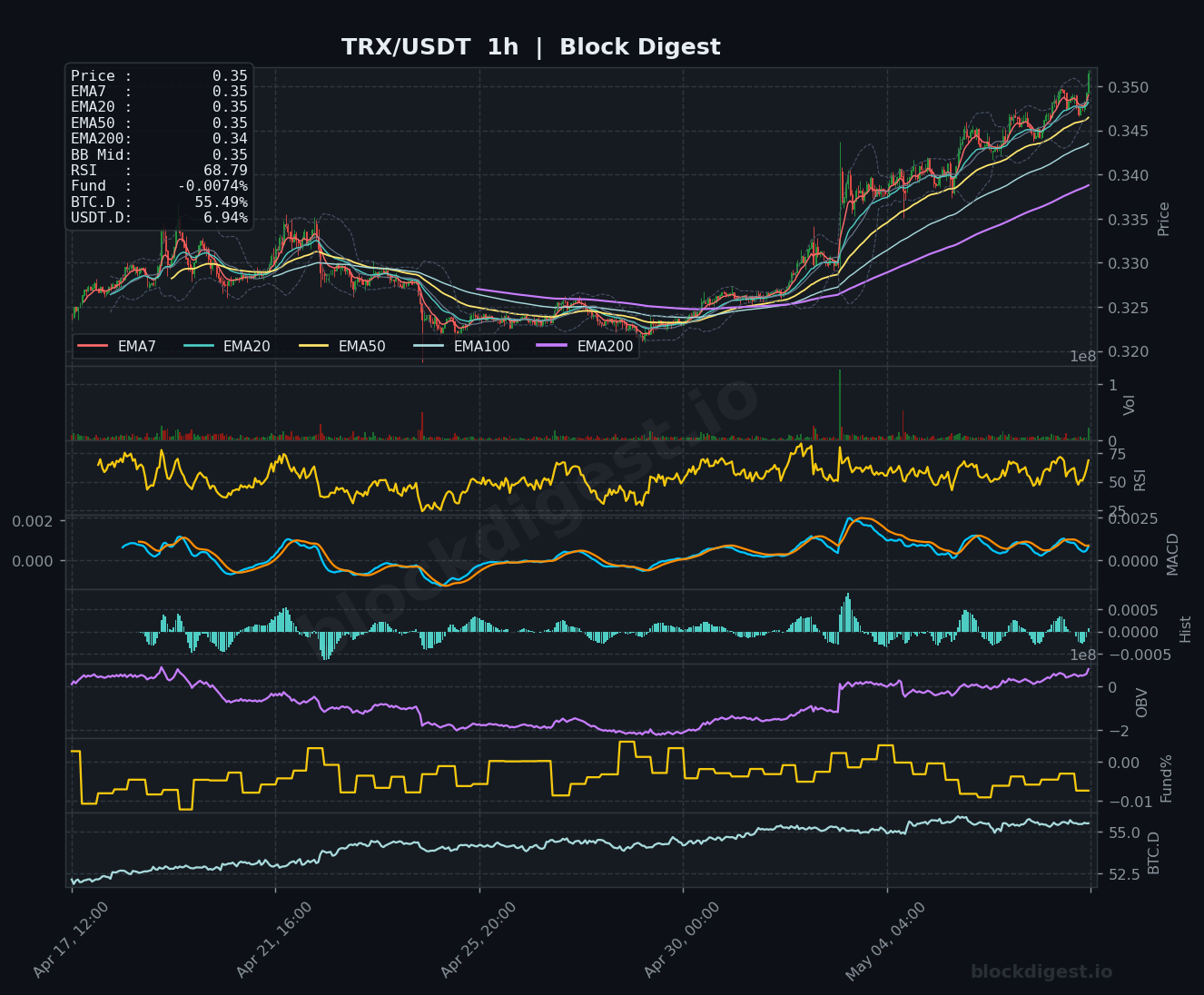Click the 0.330 price axis tick
1204x995 pixels.
(x=1127, y=264)
